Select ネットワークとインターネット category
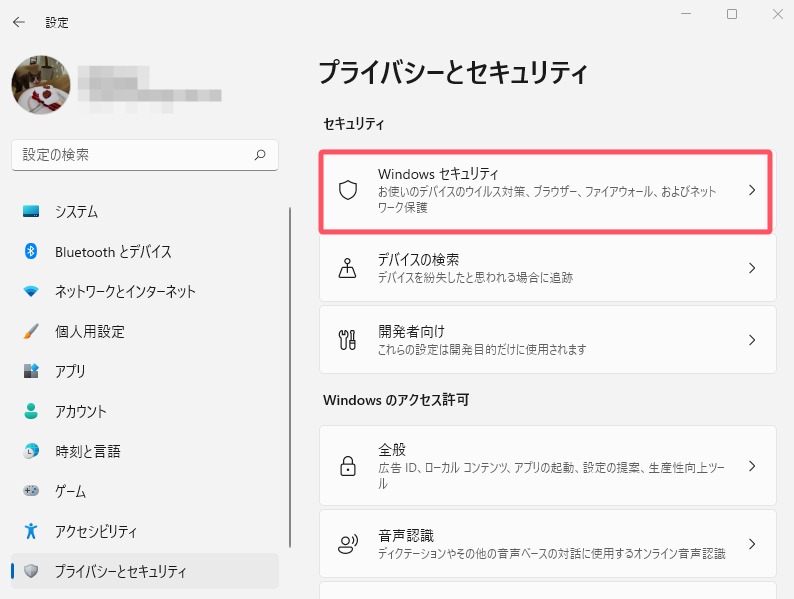 (x=145, y=292)
